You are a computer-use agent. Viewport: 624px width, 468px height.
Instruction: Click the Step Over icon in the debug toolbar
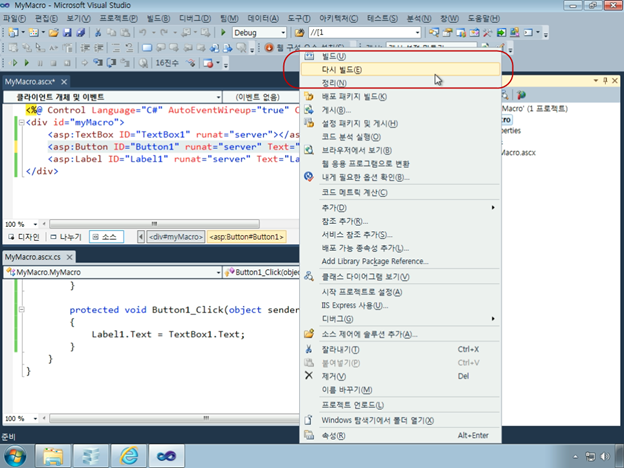click(x=111, y=63)
